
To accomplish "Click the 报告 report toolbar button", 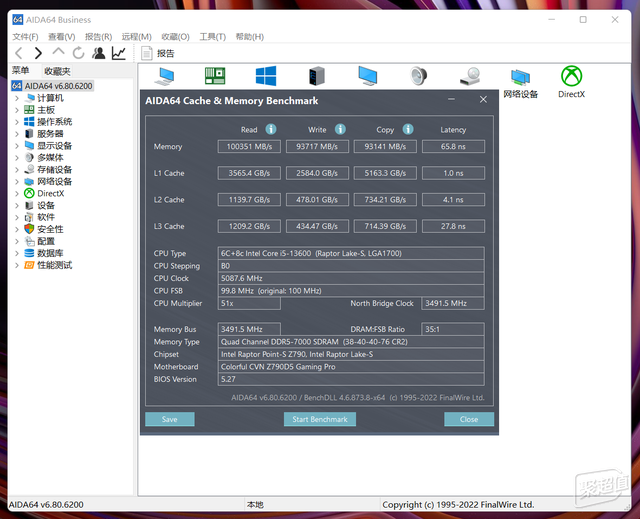I will click(158, 53).
